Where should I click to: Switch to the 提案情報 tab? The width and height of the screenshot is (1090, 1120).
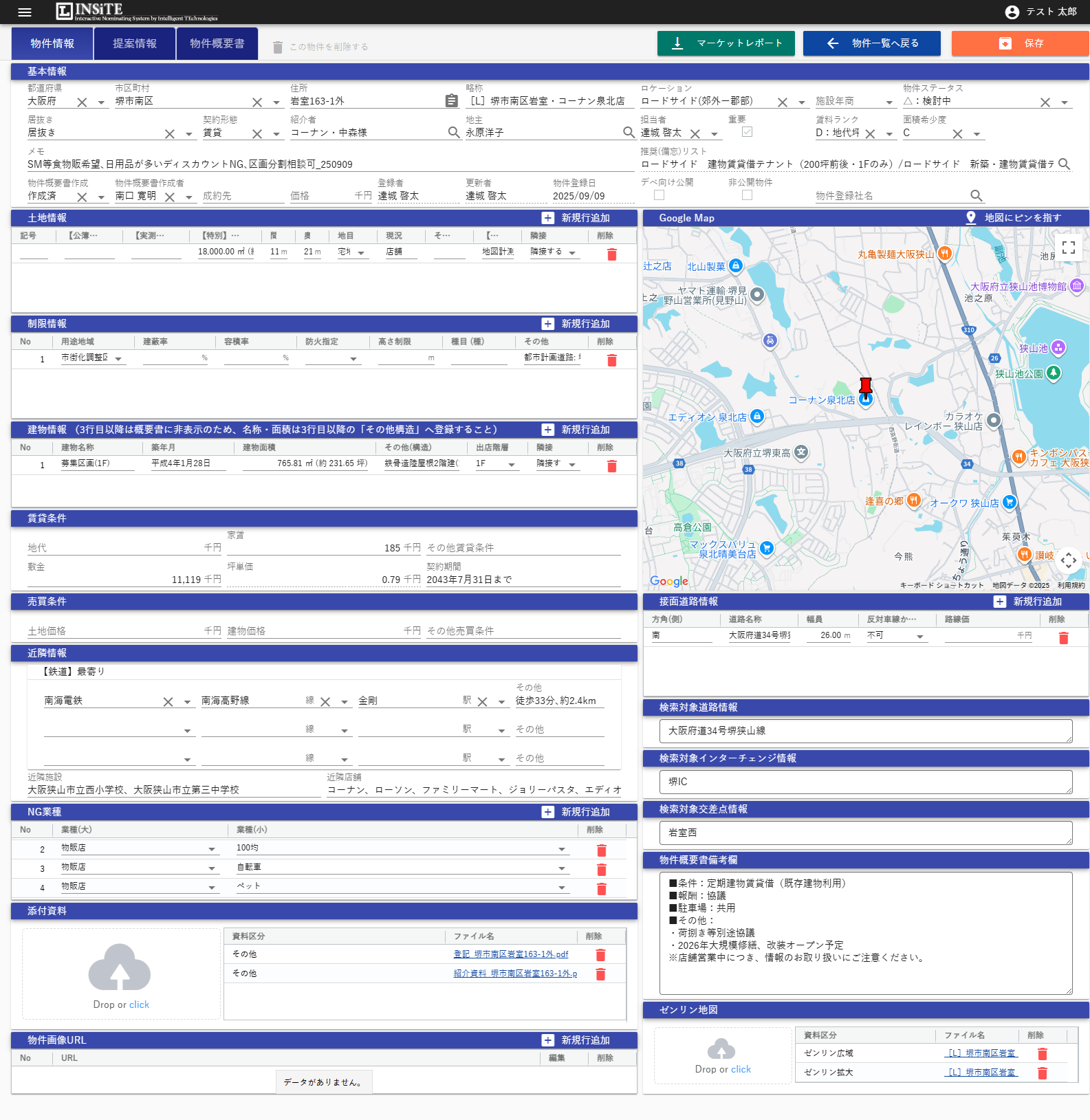(x=135, y=43)
